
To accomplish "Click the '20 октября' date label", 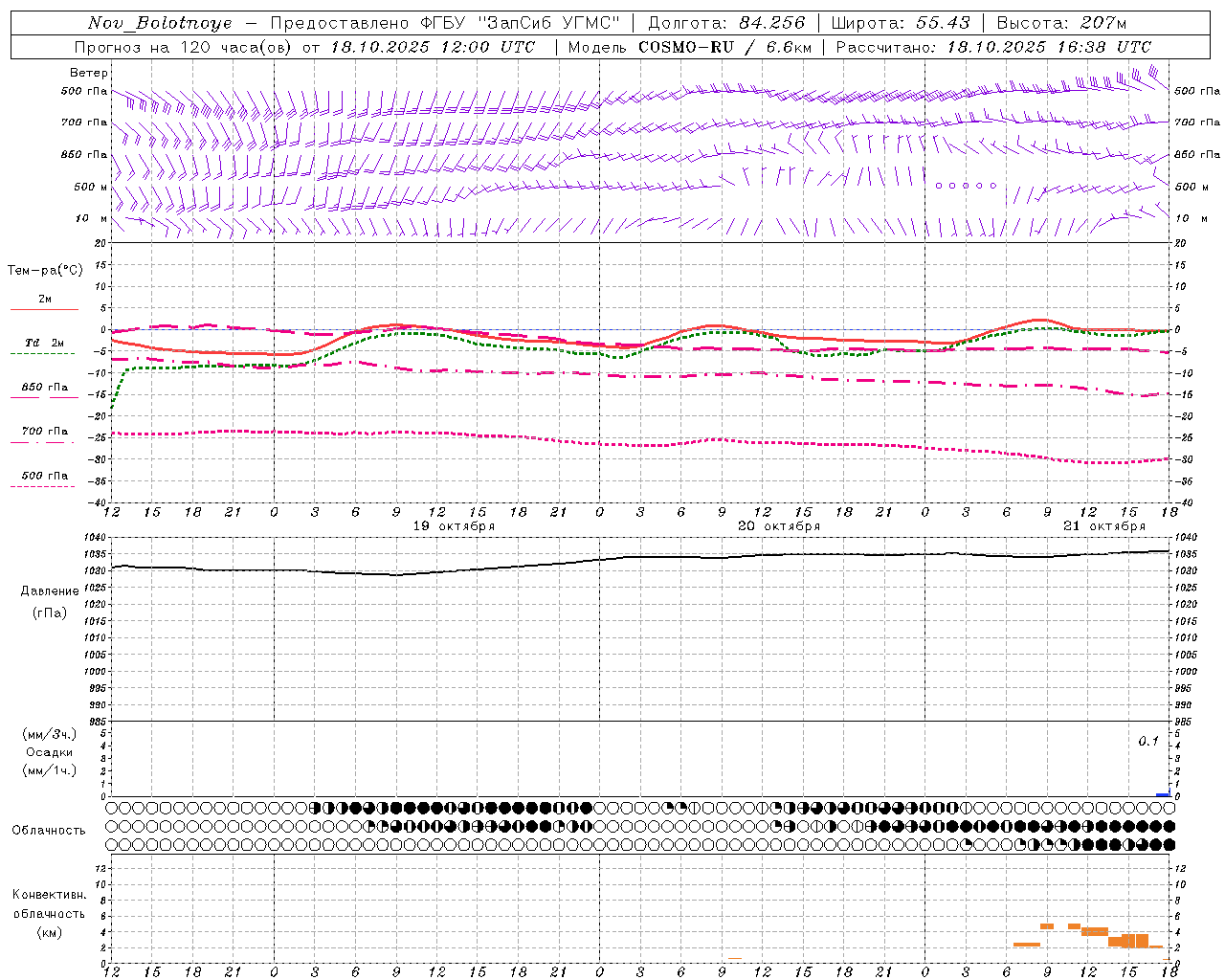I will pos(779,526).
